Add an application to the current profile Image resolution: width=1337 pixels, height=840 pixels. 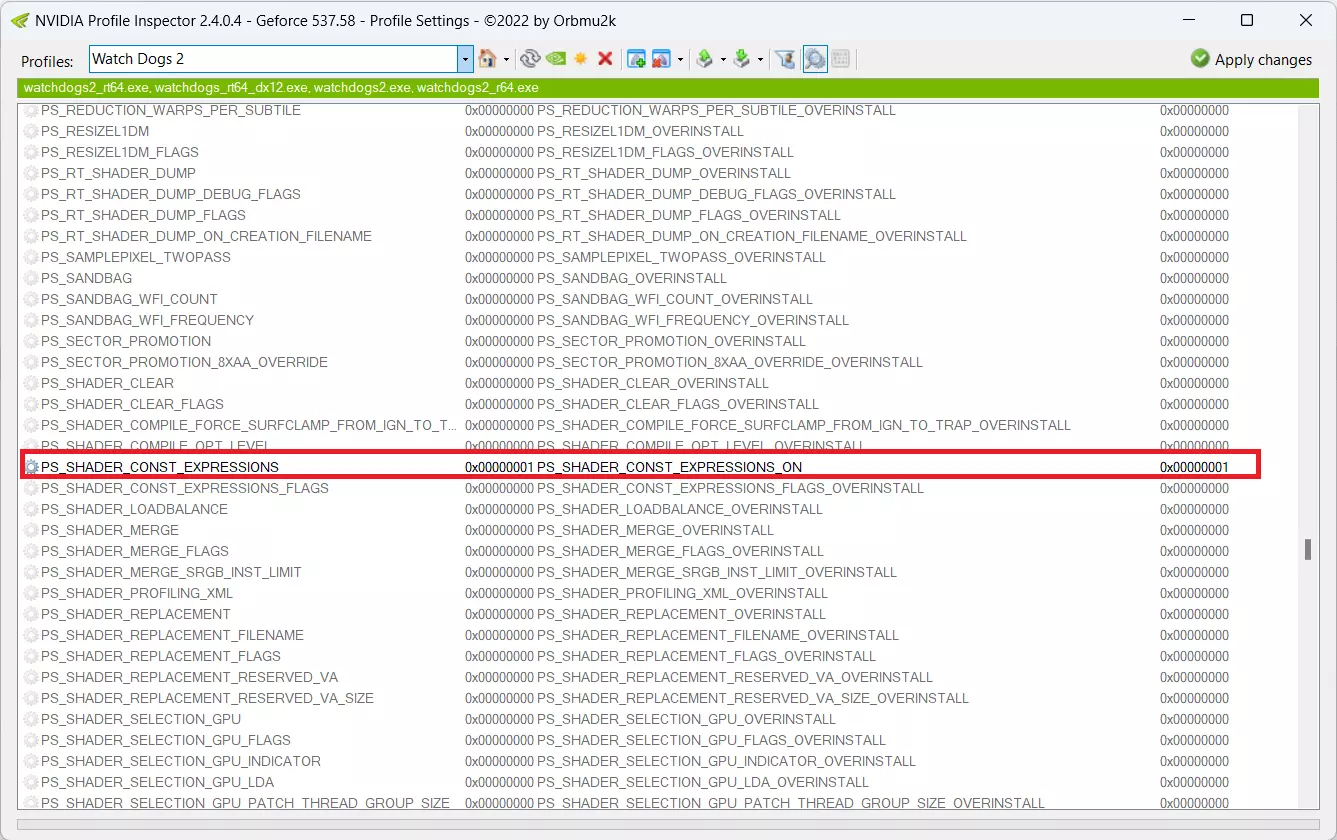click(636, 59)
